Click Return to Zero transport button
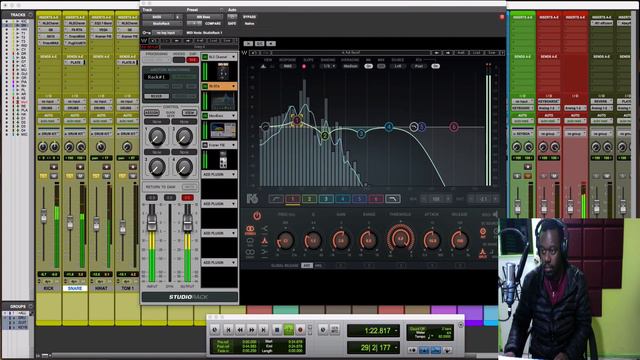The image size is (640, 360). [x=228, y=329]
